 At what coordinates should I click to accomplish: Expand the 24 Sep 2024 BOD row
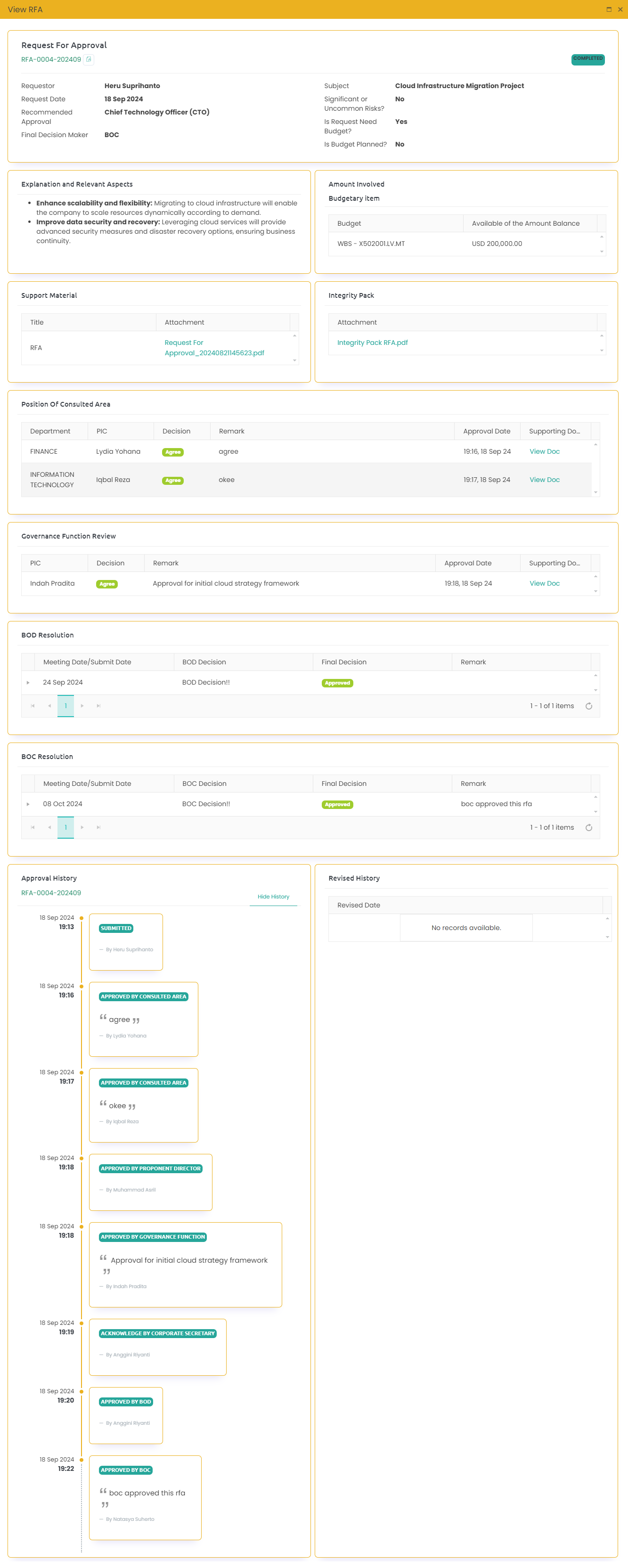pyautogui.click(x=28, y=682)
